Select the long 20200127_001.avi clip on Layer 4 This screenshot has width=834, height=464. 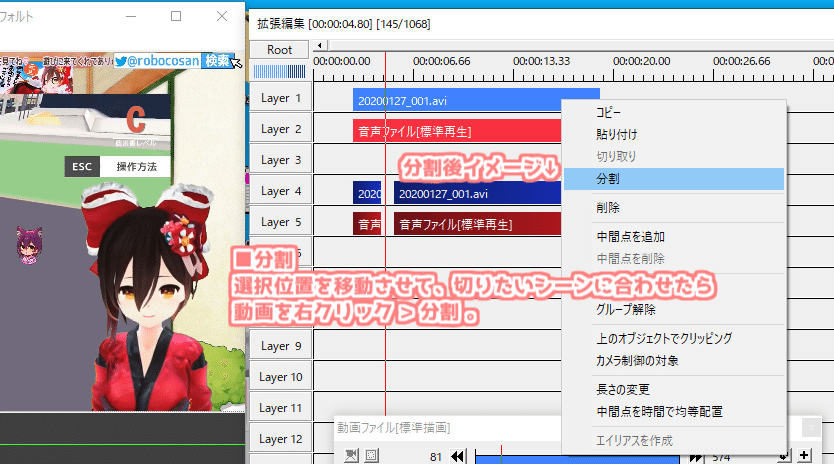[477, 193]
